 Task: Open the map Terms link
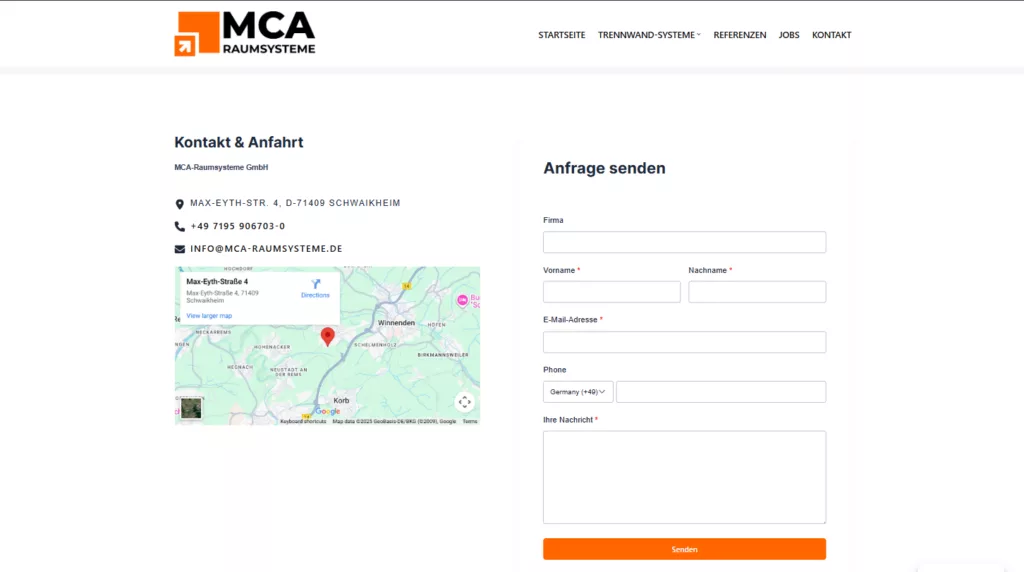tap(470, 422)
